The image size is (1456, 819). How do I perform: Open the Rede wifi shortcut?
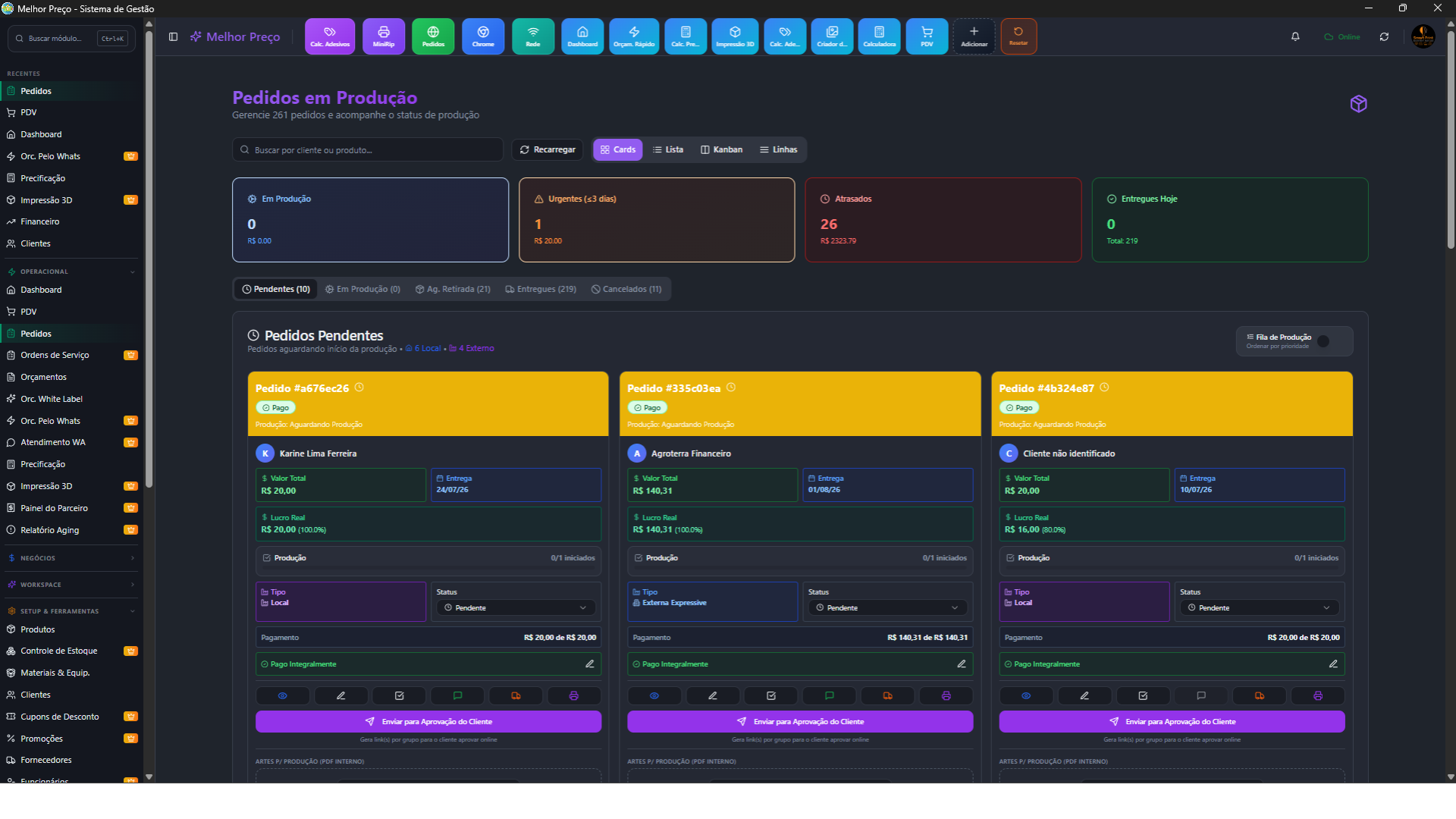(x=533, y=36)
